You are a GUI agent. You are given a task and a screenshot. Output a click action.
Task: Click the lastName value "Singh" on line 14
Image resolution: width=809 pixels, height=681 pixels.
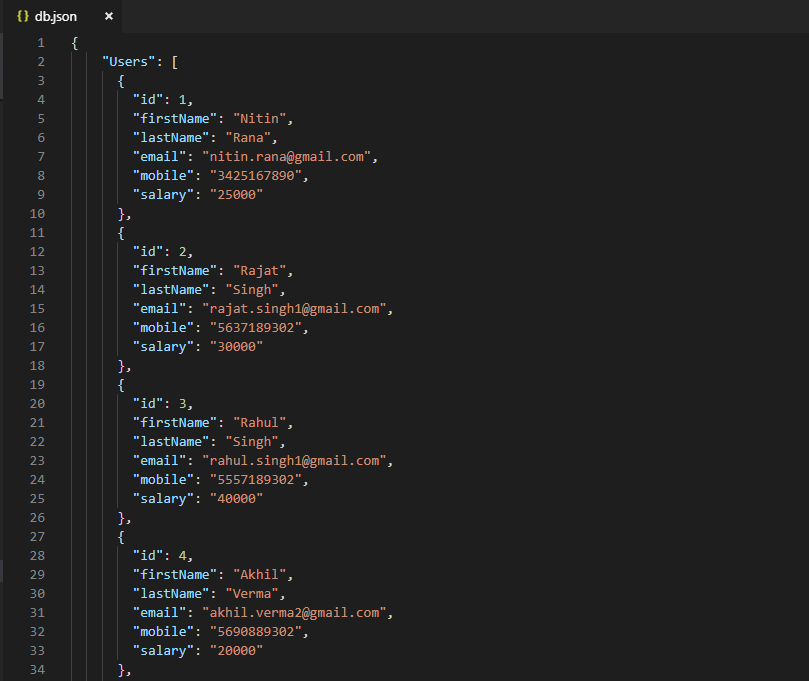pyautogui.click(x=253, y=289)
